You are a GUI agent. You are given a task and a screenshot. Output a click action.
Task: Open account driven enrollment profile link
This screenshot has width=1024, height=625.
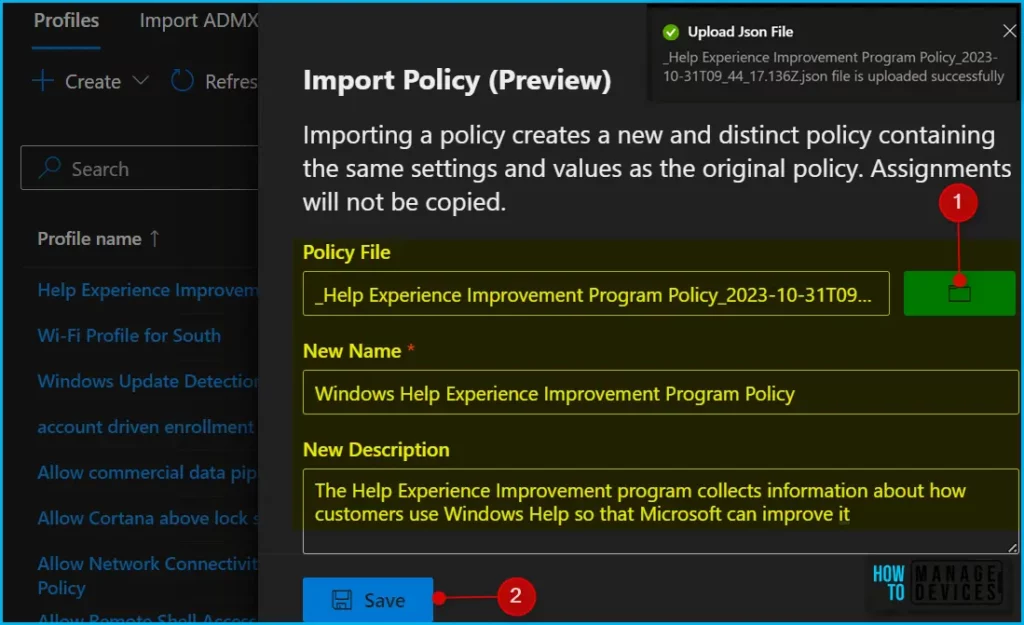point(146,427)
